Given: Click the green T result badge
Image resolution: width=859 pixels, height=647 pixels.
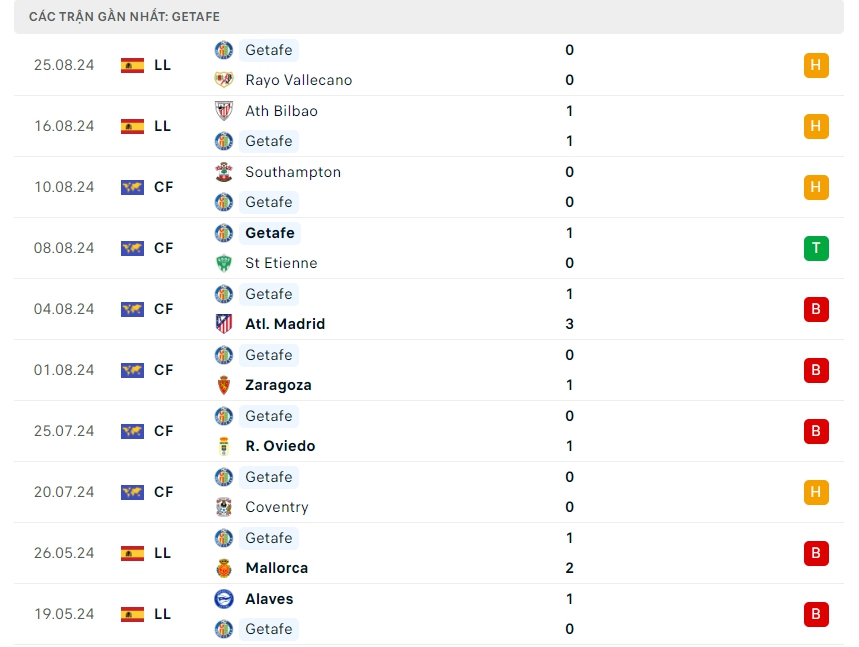Looking at the screenshot, I should click(816, 248).
